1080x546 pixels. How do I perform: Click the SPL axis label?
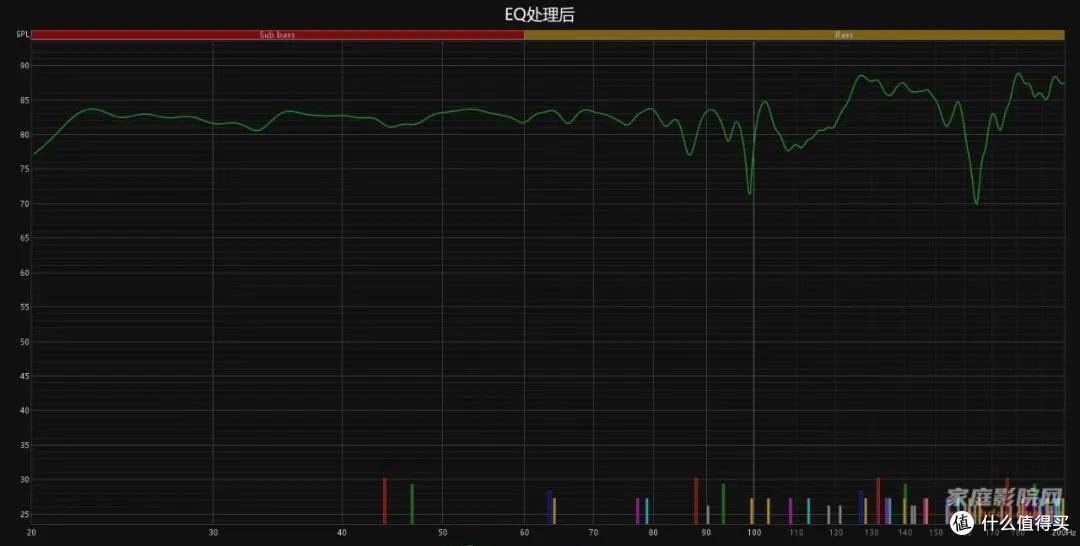point(22,34)
